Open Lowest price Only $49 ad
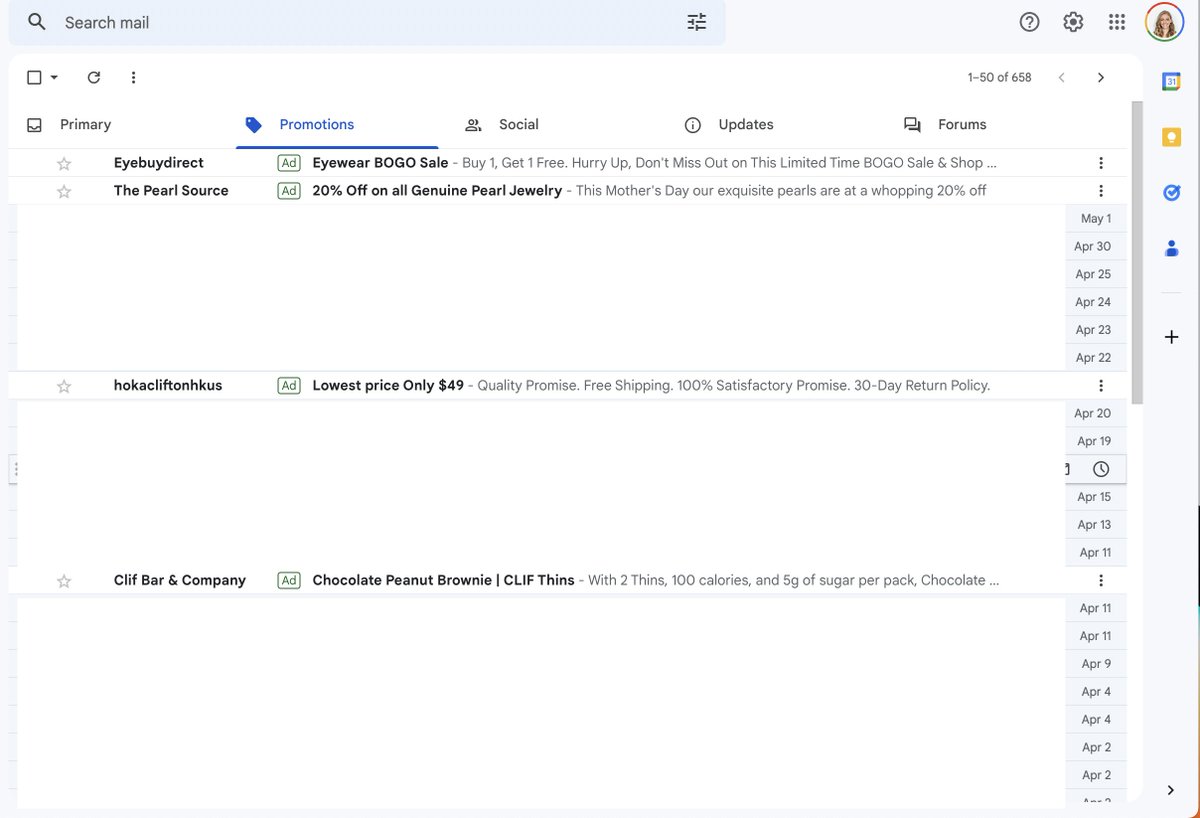This screenshot has width=1200, height=818. pos(388,386)
